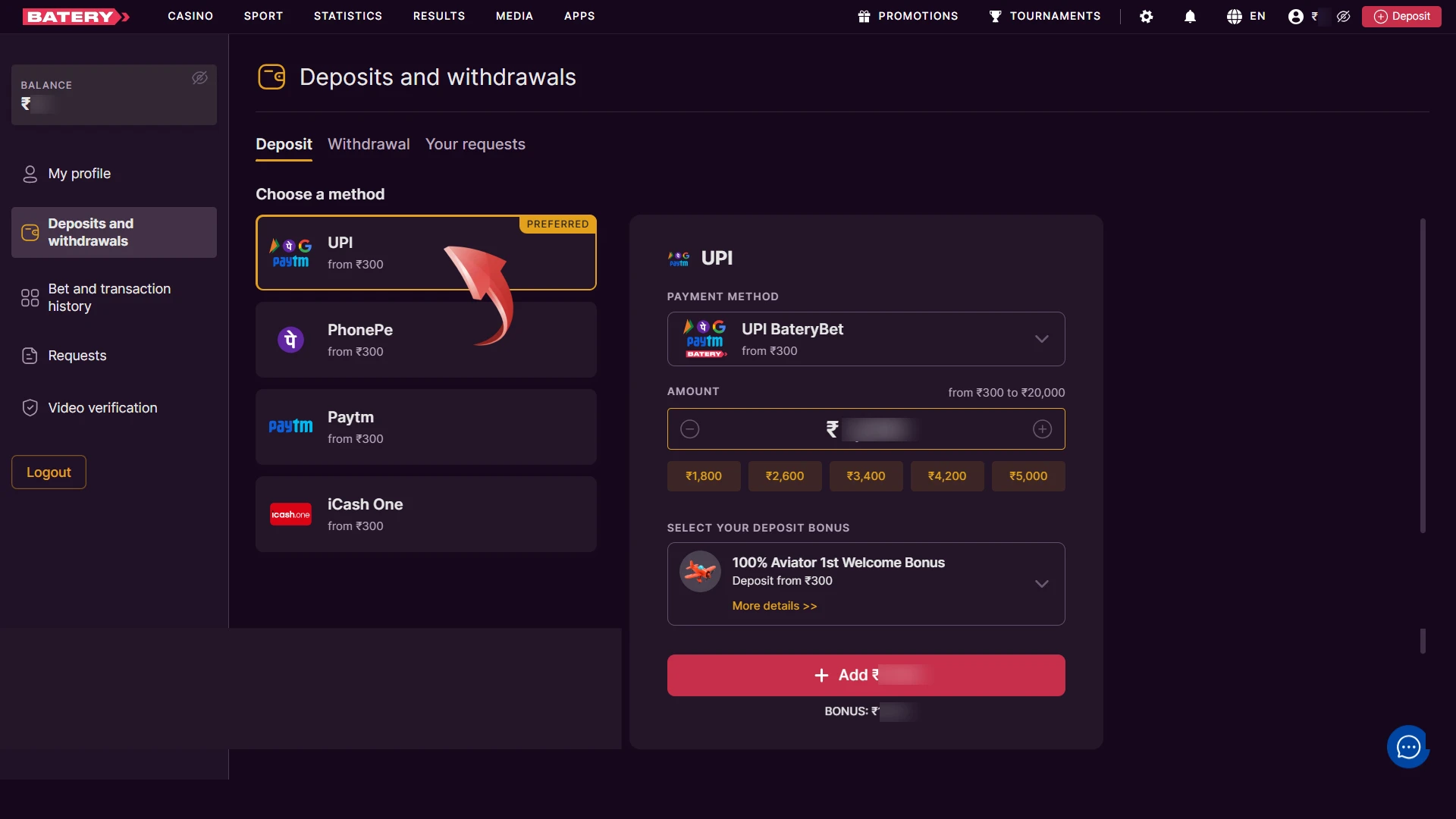Select the ₹2,600 quick amount
This screenshot has width=1456, height=819.
(784, 476)
